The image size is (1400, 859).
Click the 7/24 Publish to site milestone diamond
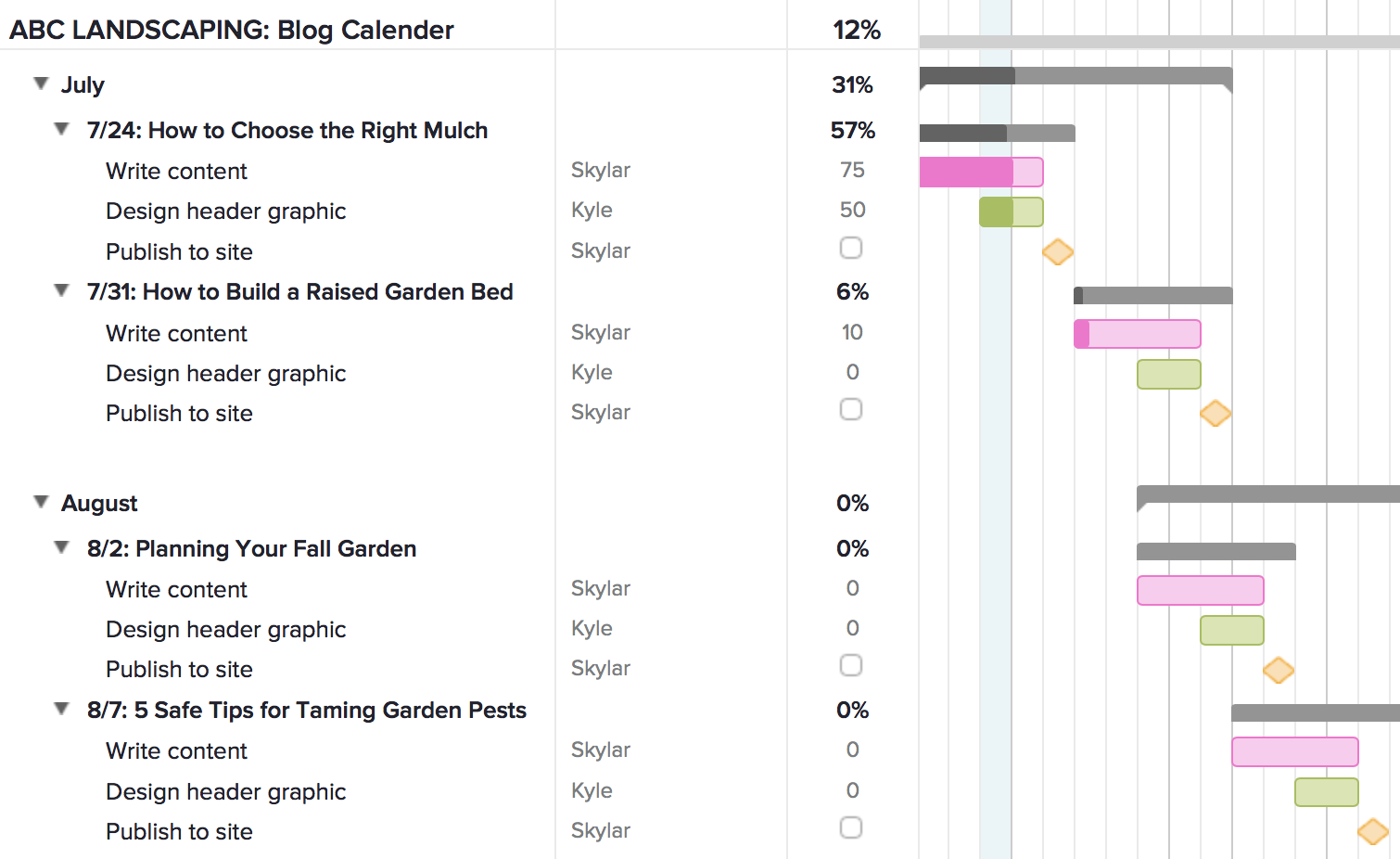[1058, 251]
